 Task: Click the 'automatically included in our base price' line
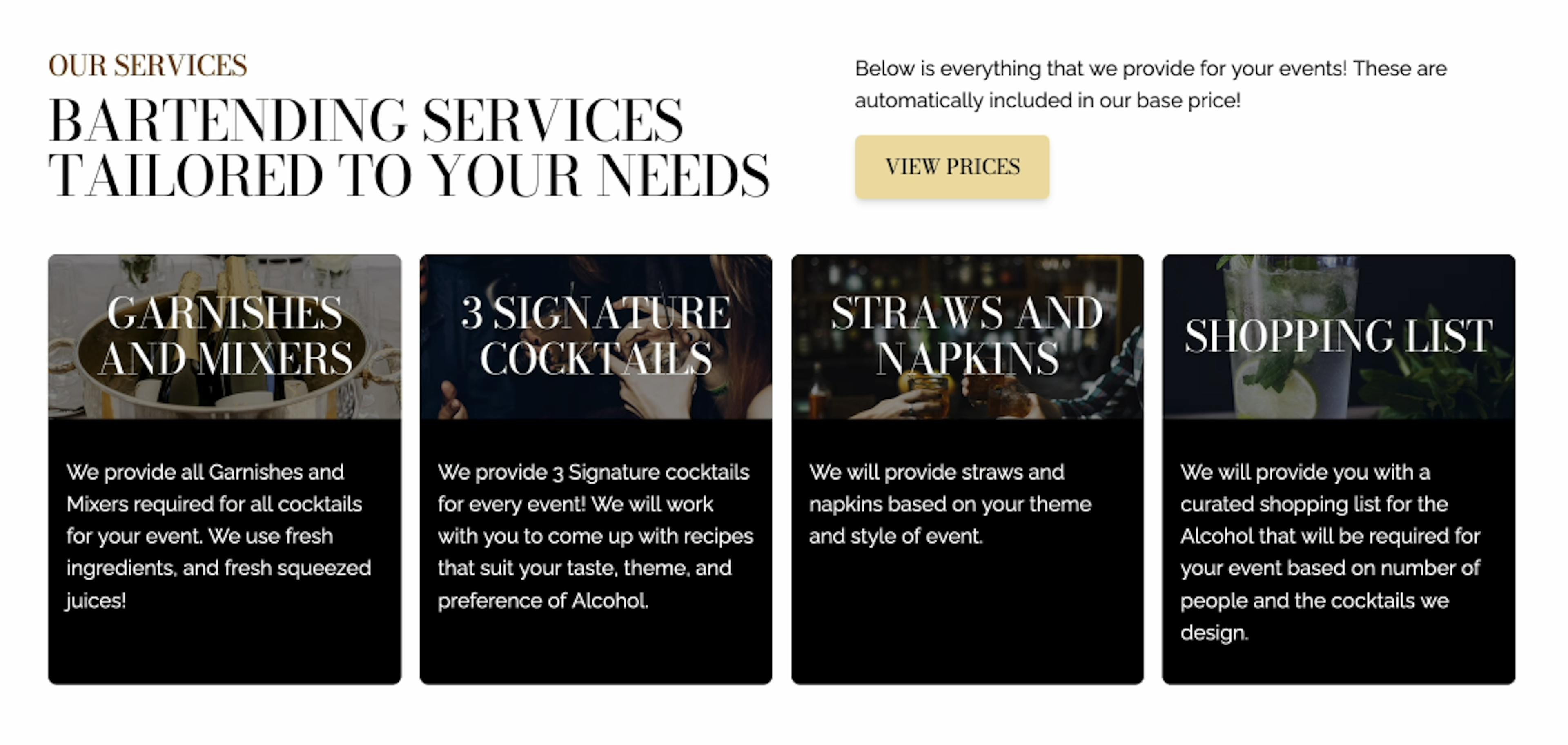pos(1047,100)
